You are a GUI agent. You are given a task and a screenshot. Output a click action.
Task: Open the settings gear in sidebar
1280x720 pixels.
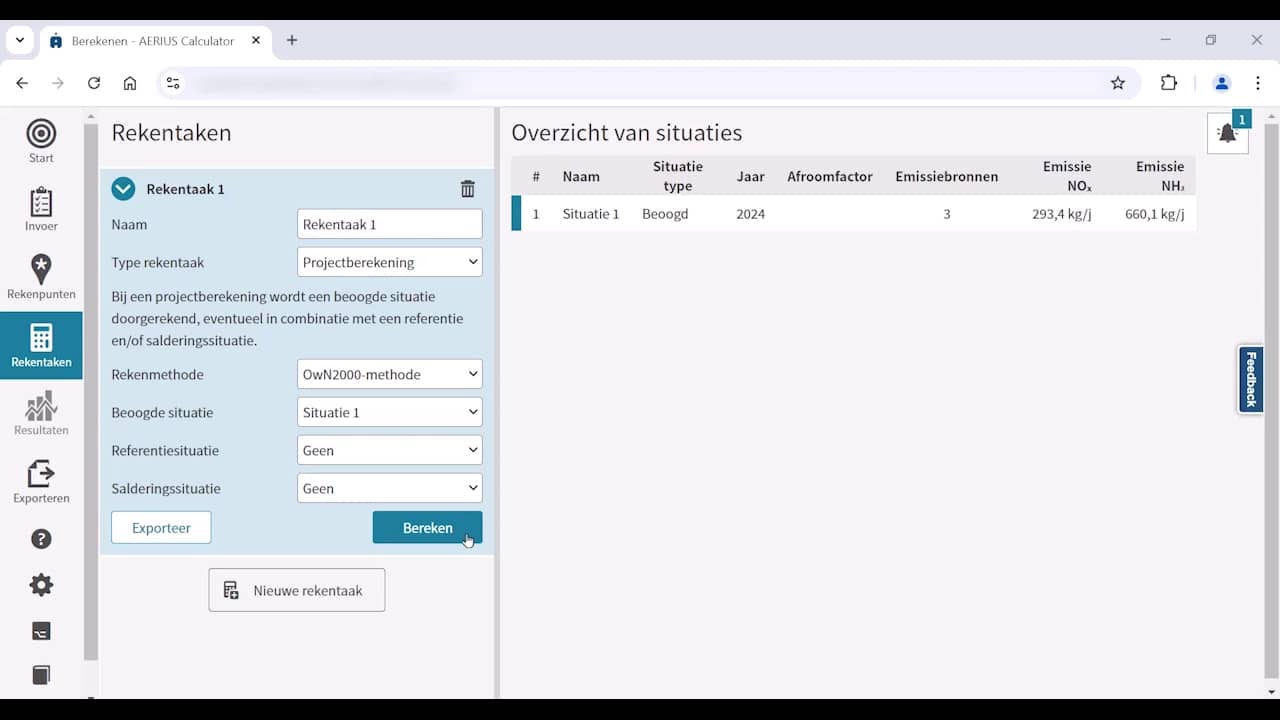41,585
